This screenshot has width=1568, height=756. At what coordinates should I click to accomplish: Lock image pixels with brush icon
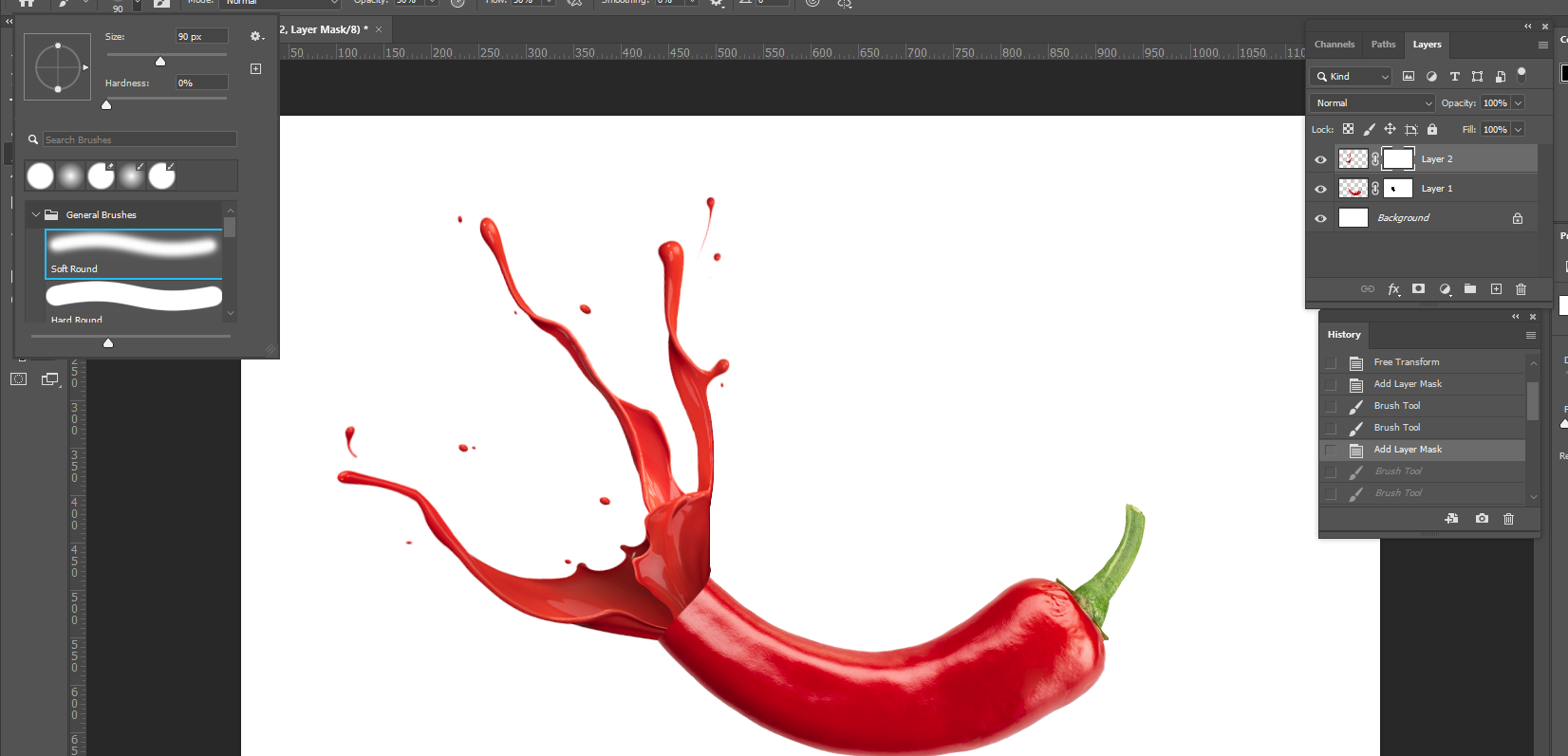click(1369, 129)
